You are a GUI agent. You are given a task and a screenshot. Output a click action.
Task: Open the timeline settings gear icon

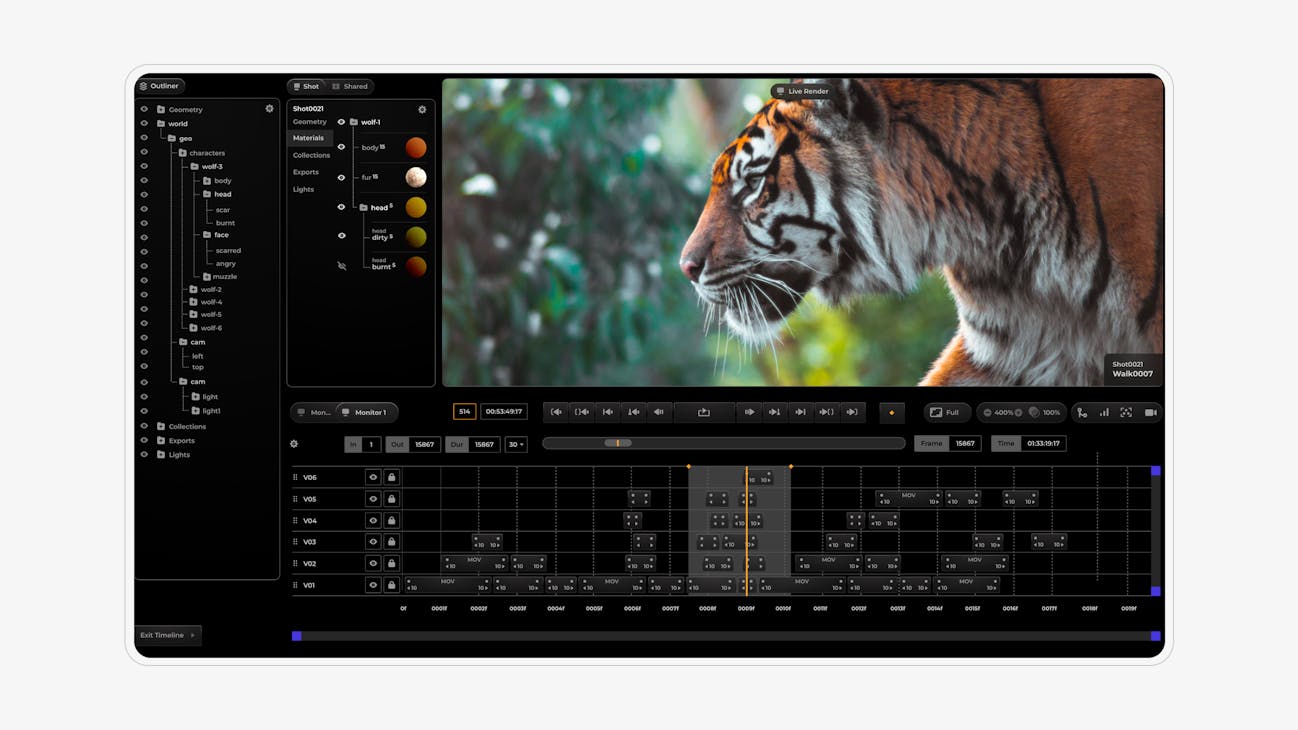[294, 444]
